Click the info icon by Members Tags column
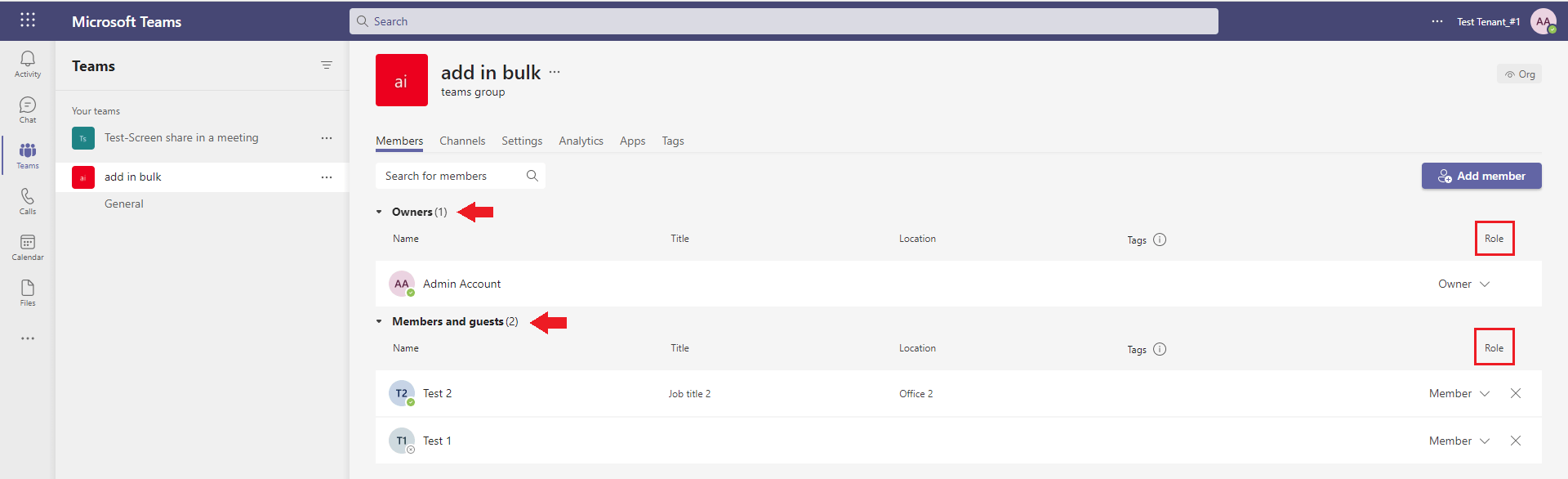Screen dimensions: 1568x479 coord(1160,349)
